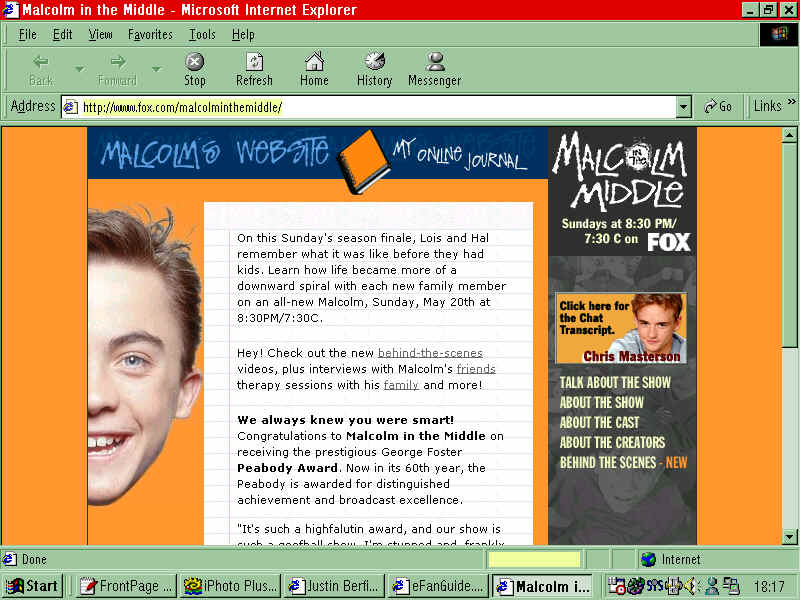Open the Help menu
The height and width of the screenshot is (600, 800).
click(x=243, y=35)
